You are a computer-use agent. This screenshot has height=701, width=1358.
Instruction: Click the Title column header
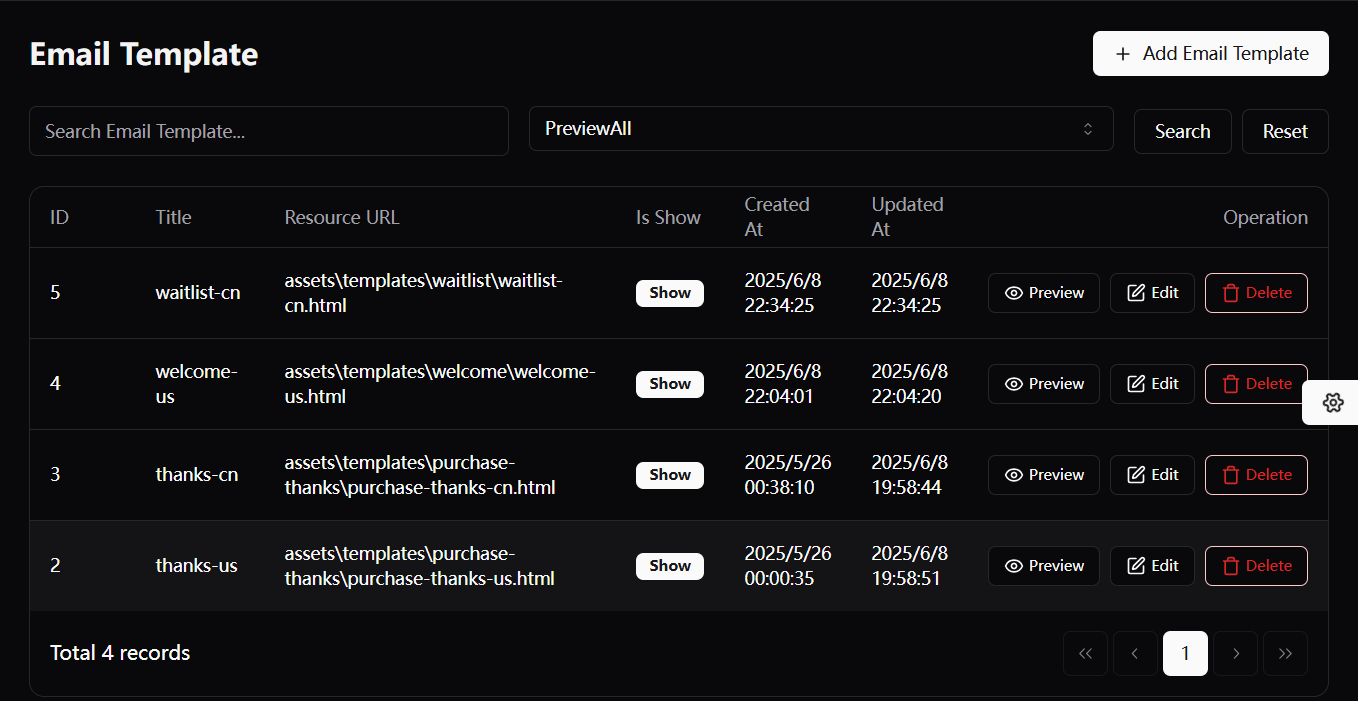click(x=173, y=217)
